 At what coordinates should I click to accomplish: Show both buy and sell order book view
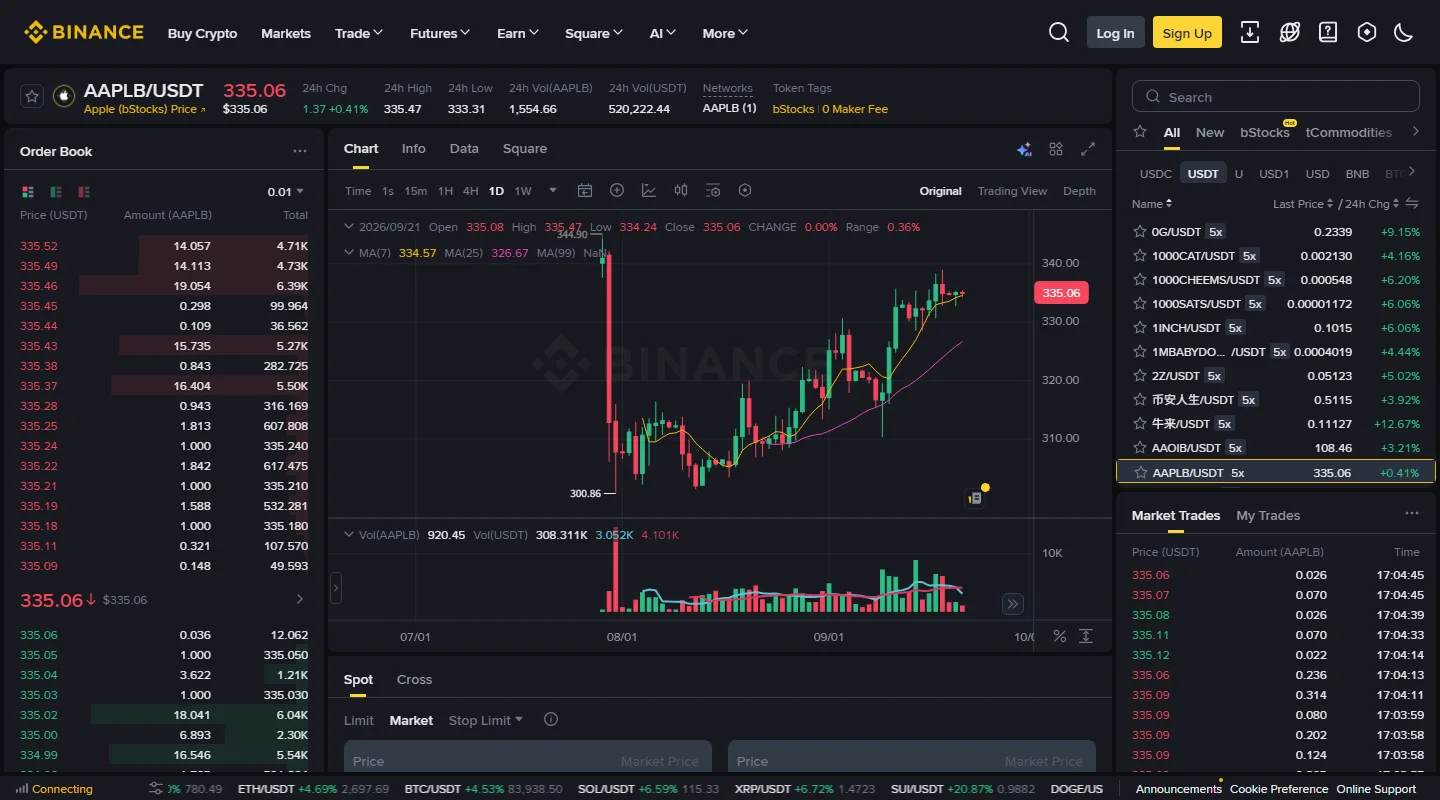coord(28,191)
